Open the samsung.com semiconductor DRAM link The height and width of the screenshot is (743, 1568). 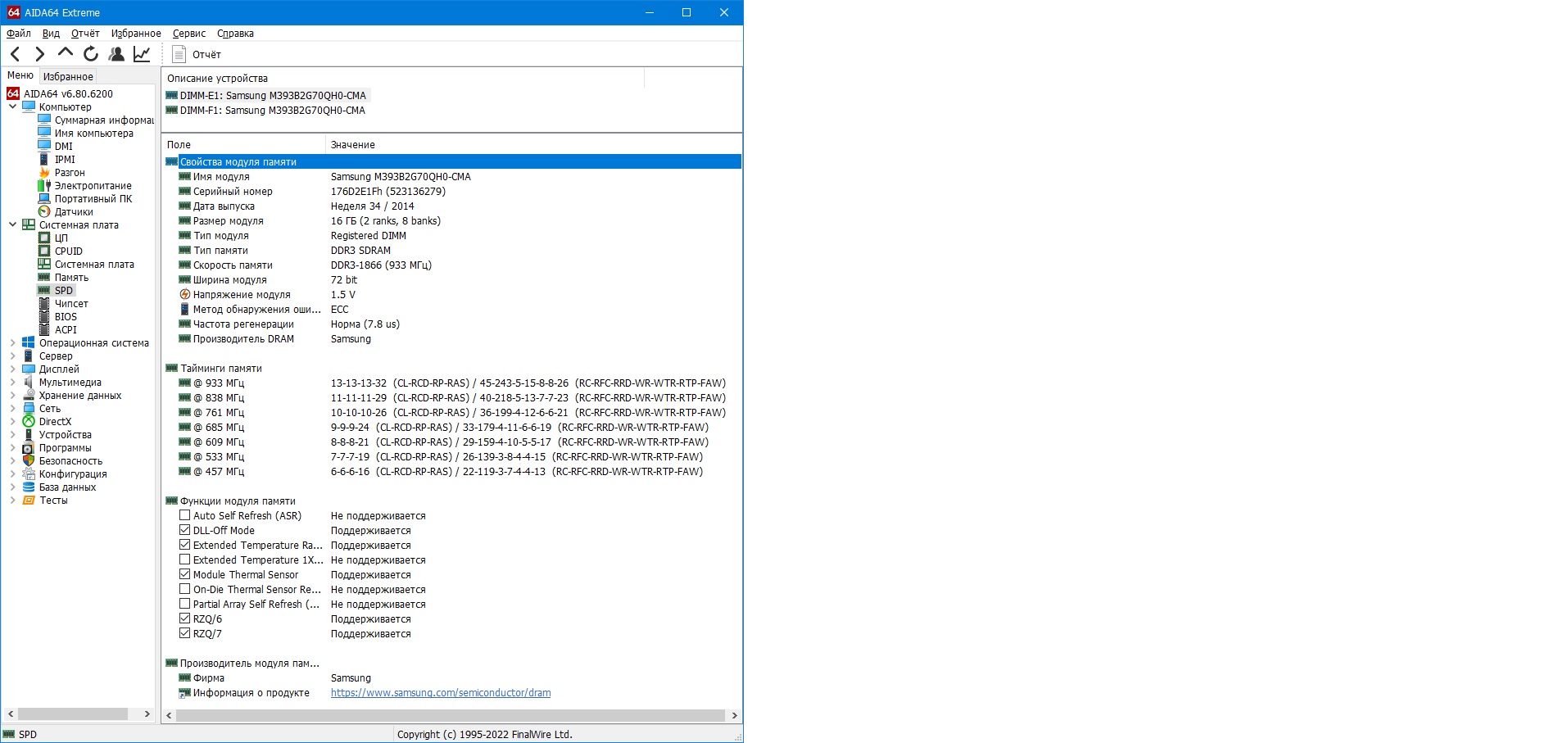(441, 692)
